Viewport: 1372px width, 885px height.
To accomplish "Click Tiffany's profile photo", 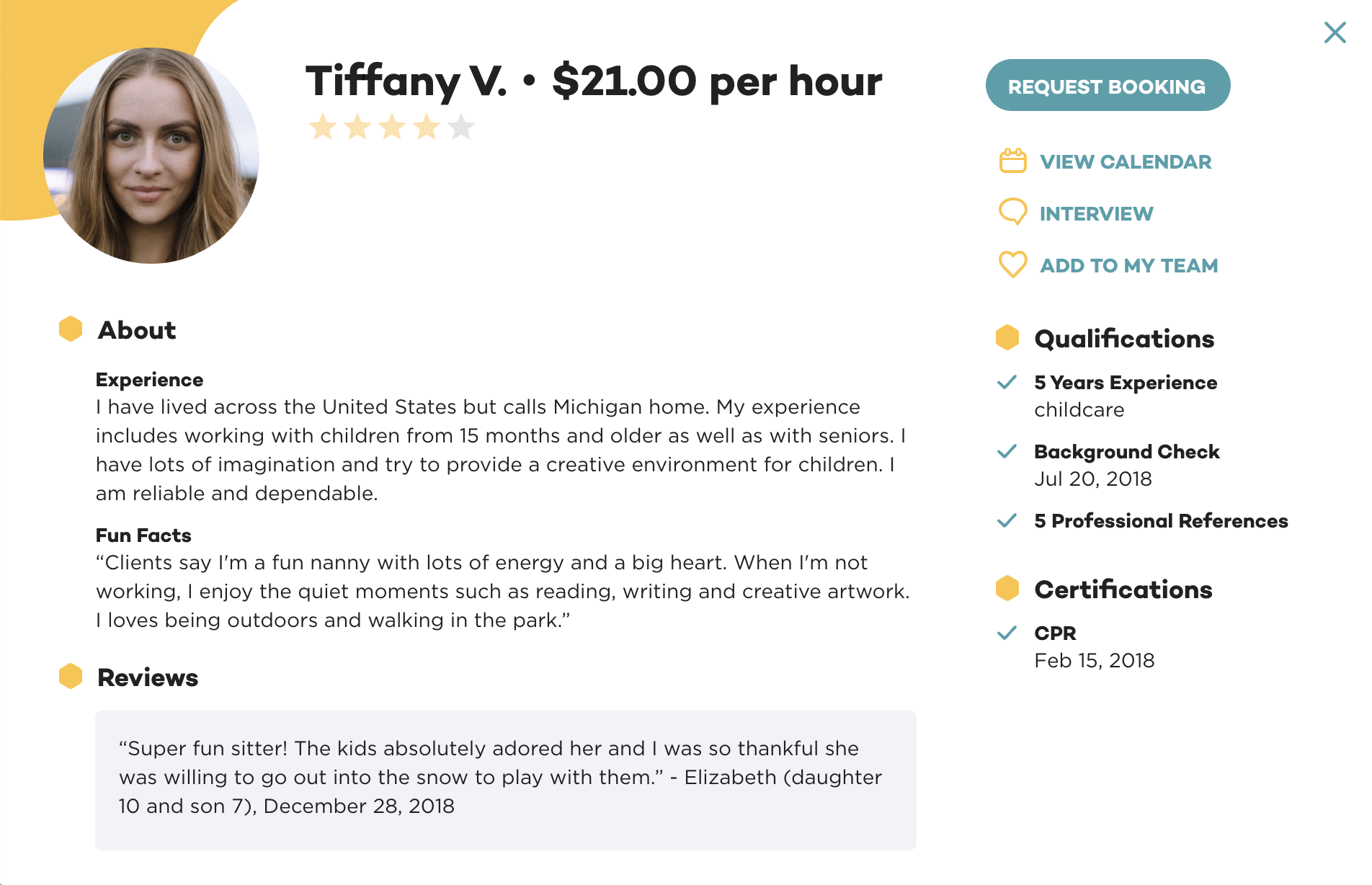I will [151, 156].
